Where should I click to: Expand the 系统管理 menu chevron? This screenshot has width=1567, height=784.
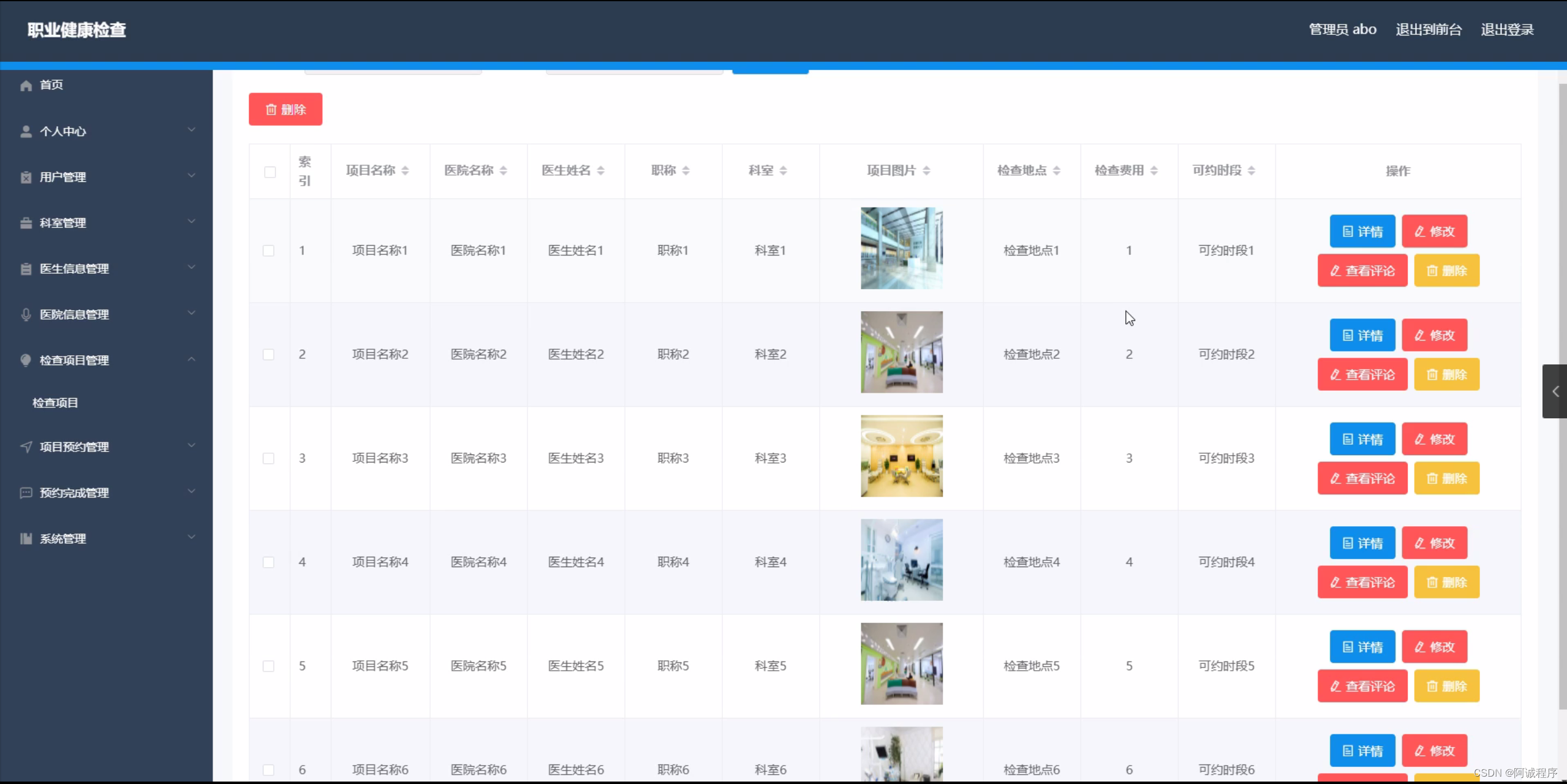[192, 537]
